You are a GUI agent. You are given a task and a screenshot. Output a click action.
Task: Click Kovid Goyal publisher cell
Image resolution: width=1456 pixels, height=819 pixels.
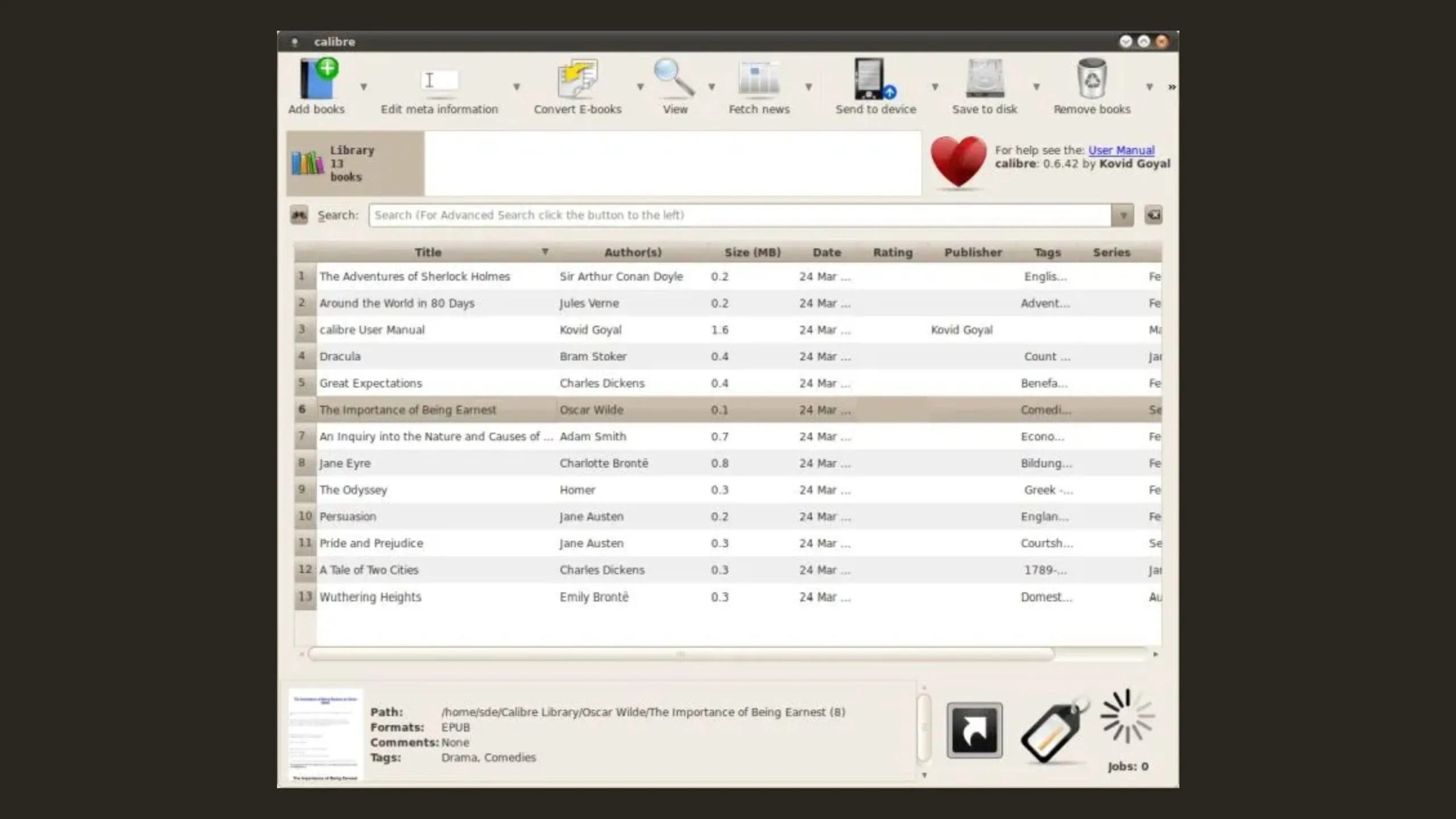point(961,330)
